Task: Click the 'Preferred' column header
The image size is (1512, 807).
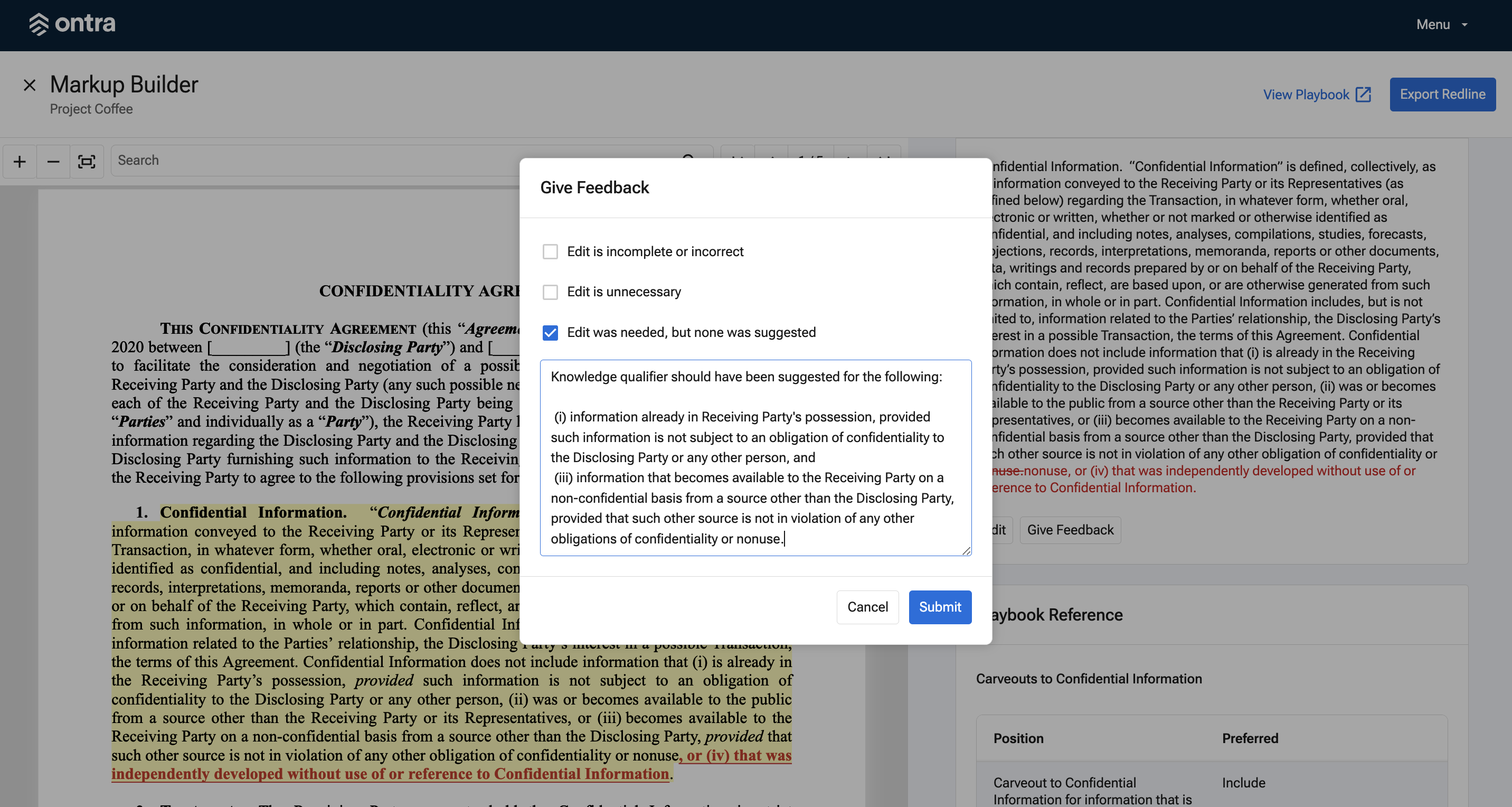Action: point(1250,738)
